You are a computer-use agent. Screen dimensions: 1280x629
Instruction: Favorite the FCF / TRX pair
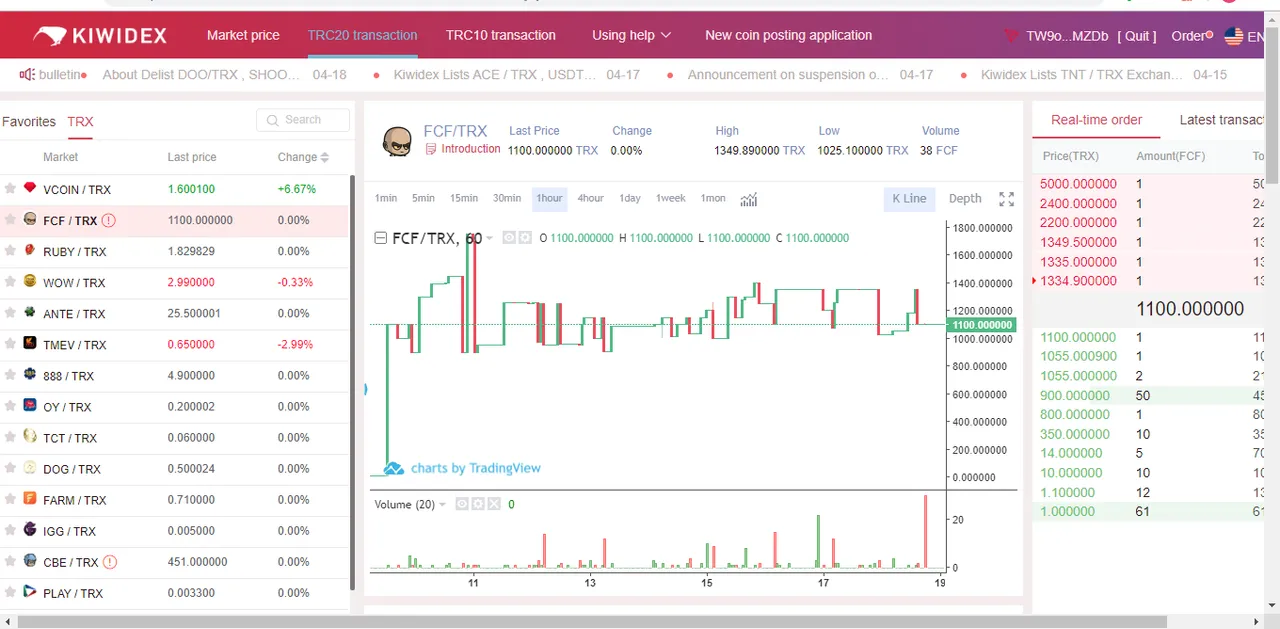point(10,219)
